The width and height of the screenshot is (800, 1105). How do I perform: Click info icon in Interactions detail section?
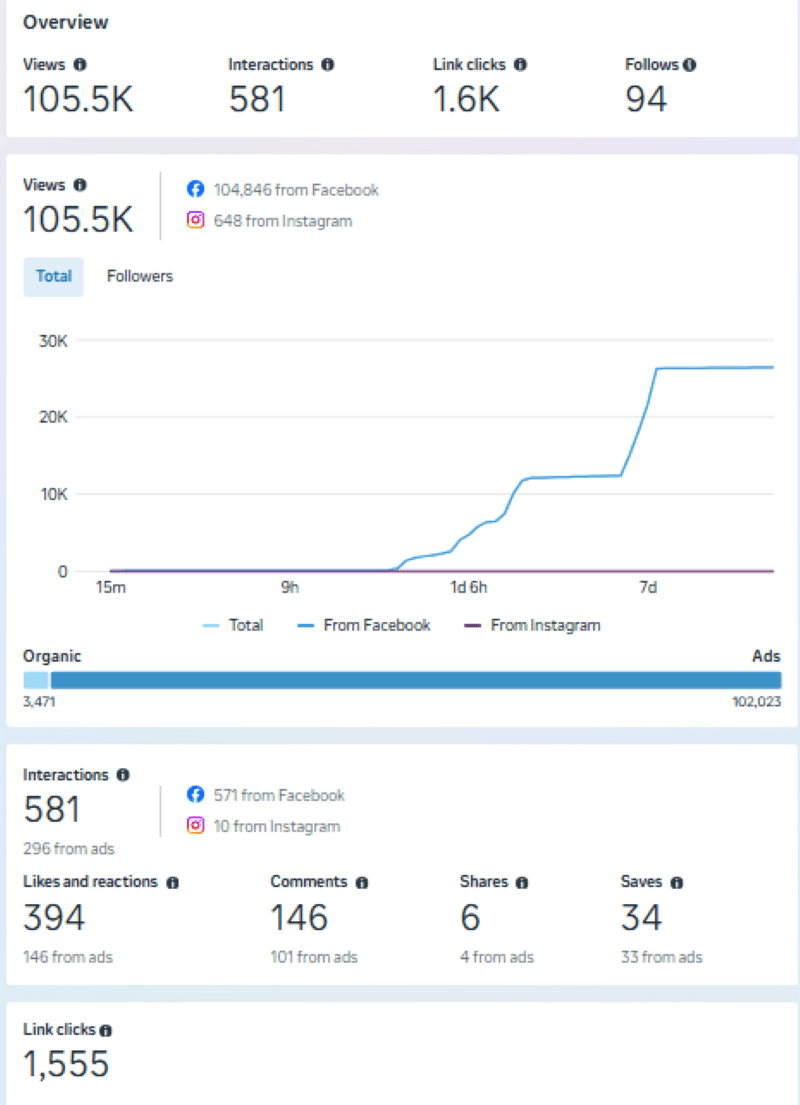coord(123,774)
